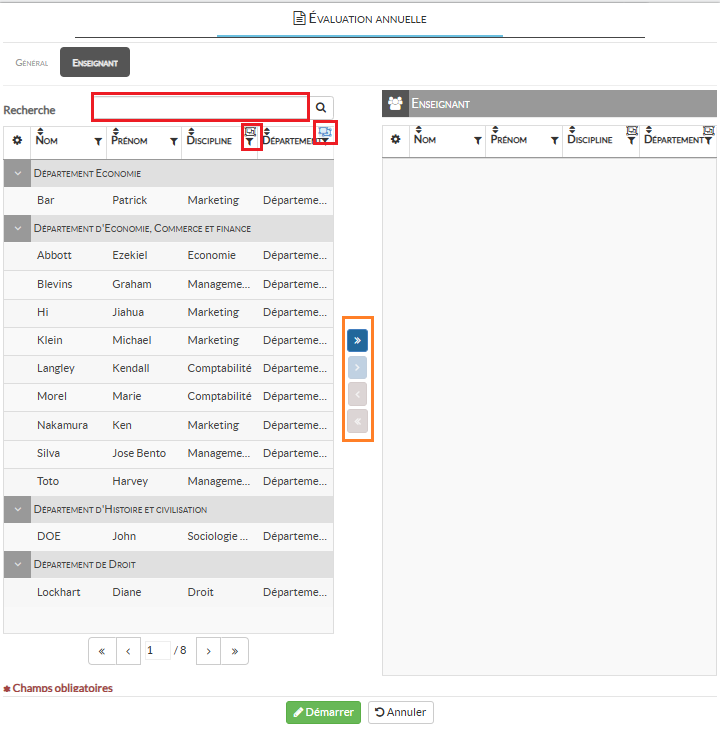Image resolution: width=720 pixels, height=732 pixels.
Task: Switch to the General tab
Action: [x=32, y=63]
